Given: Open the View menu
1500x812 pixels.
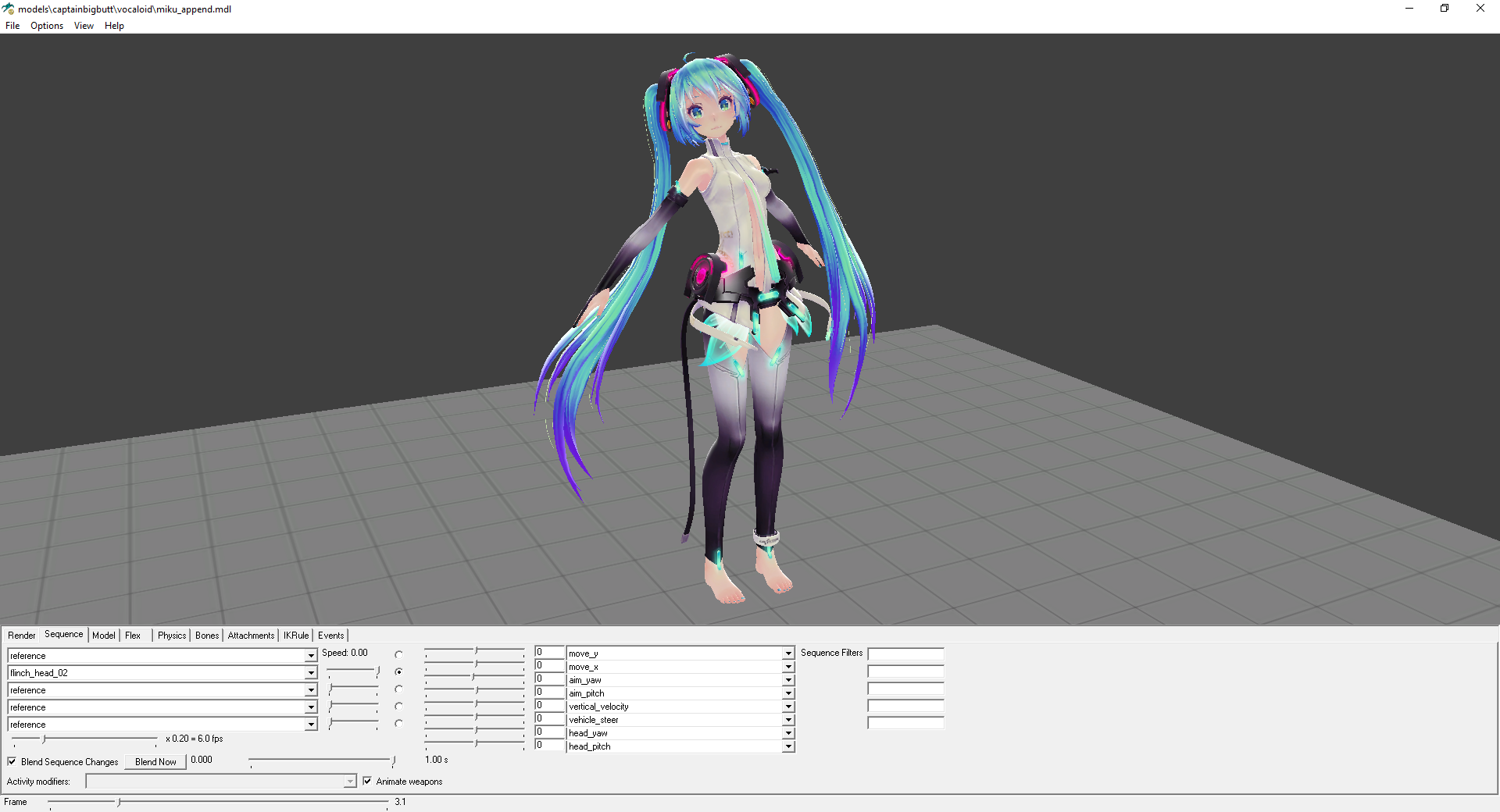Looking at the screenshot, I should coord(84,26).
